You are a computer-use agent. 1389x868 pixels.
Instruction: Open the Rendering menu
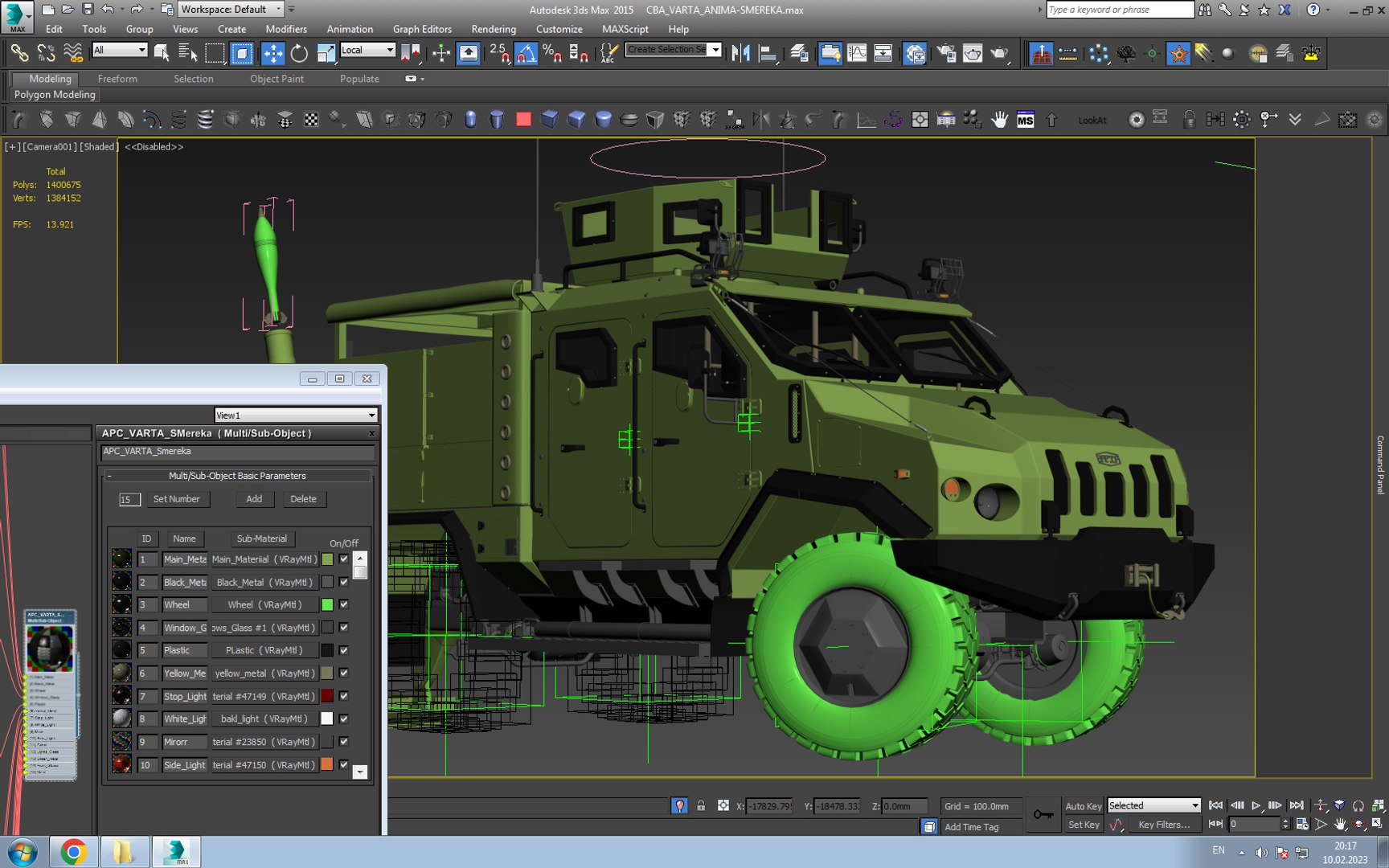(x=494, y=29)
